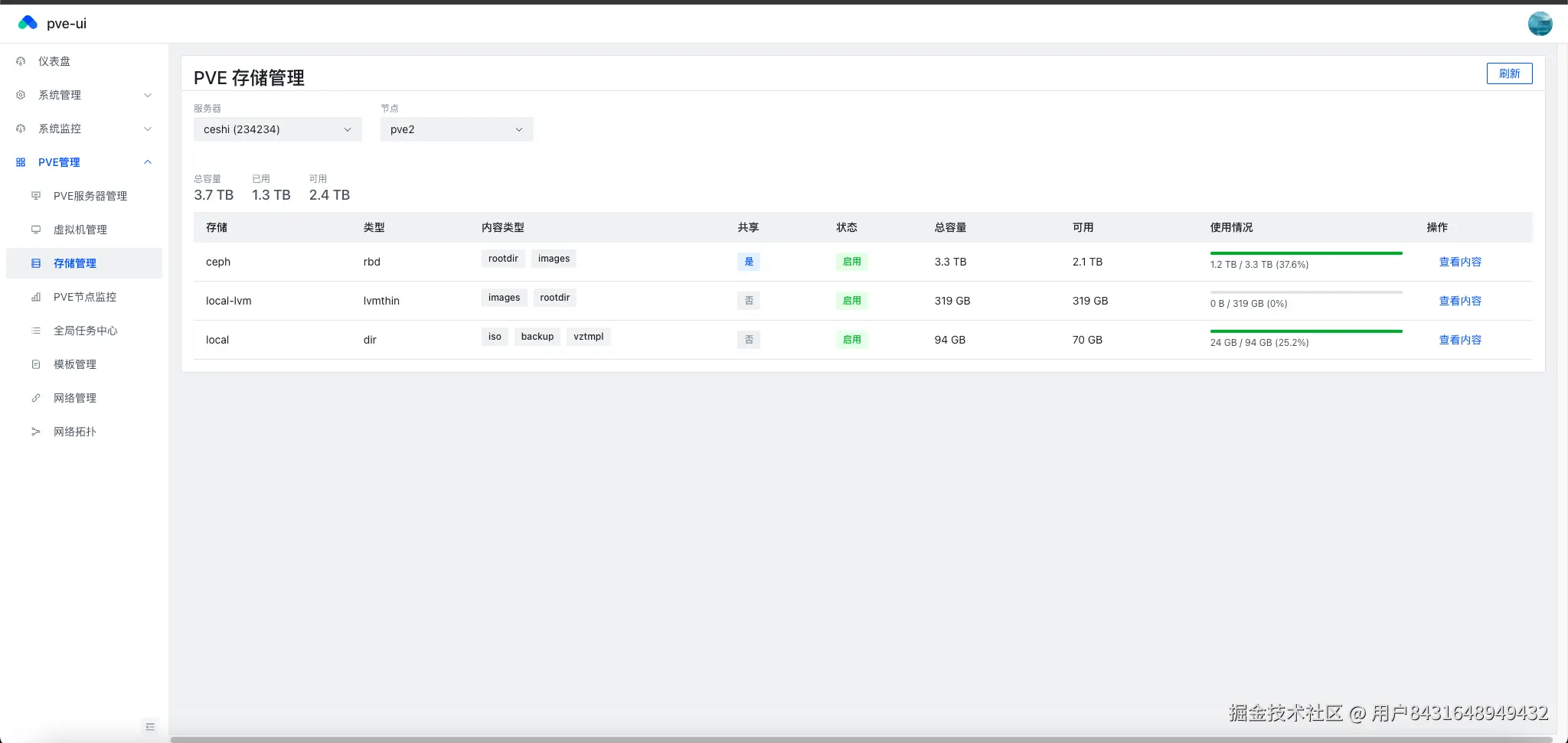Click the pve-ui cloud logo icon

point(28,23)
